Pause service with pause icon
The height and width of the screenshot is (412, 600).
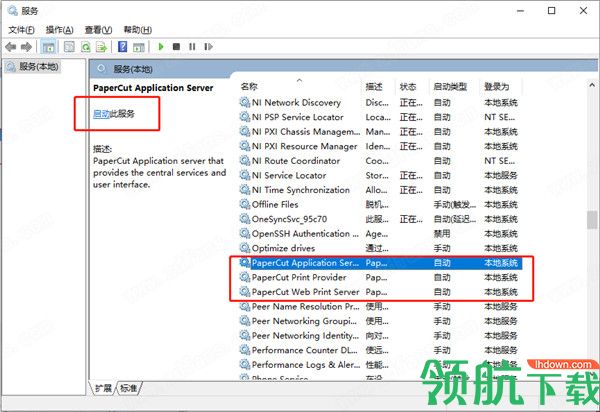[x=192, y=47]
